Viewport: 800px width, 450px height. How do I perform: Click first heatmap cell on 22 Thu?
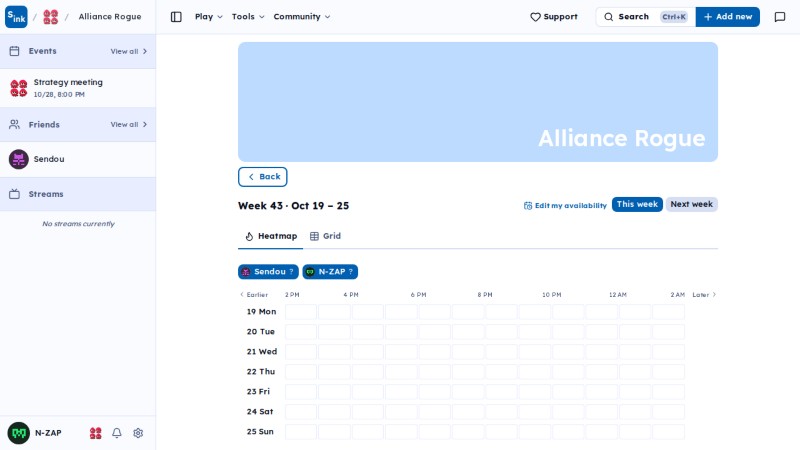pyautogui.click(x=301, y=372)
